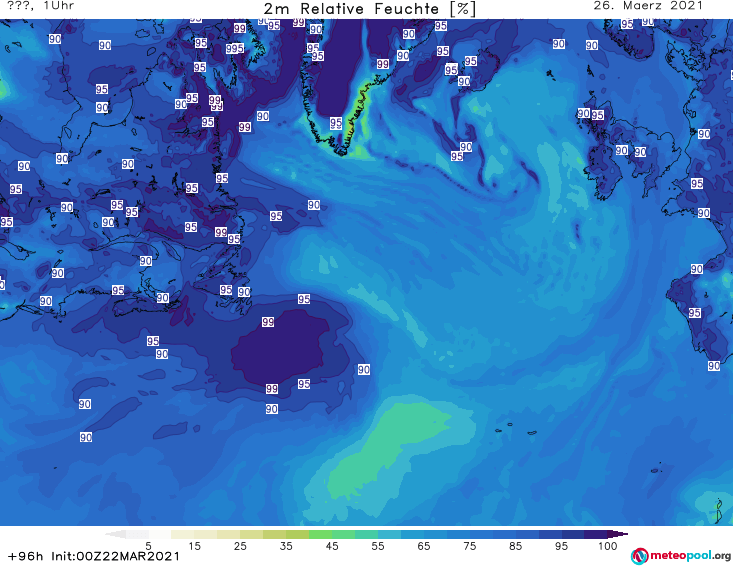Click the date '26. Maerz 2021'

coord(648,6)
